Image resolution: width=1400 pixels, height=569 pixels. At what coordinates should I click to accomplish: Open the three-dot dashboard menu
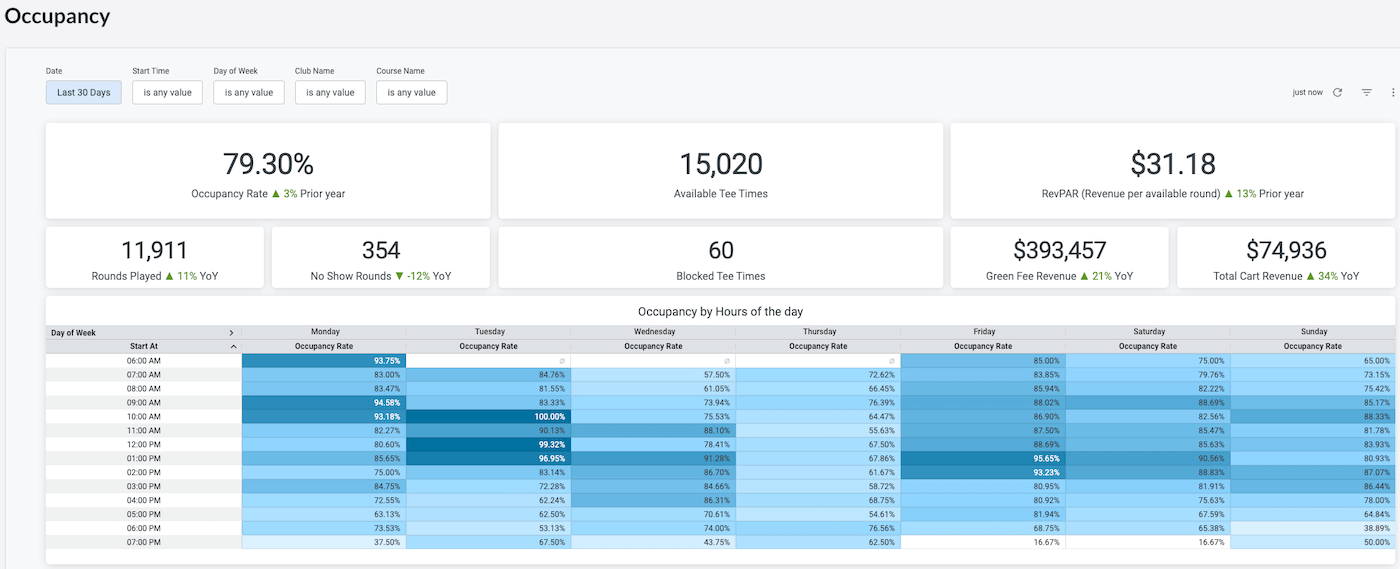[x=1393, y=92]
